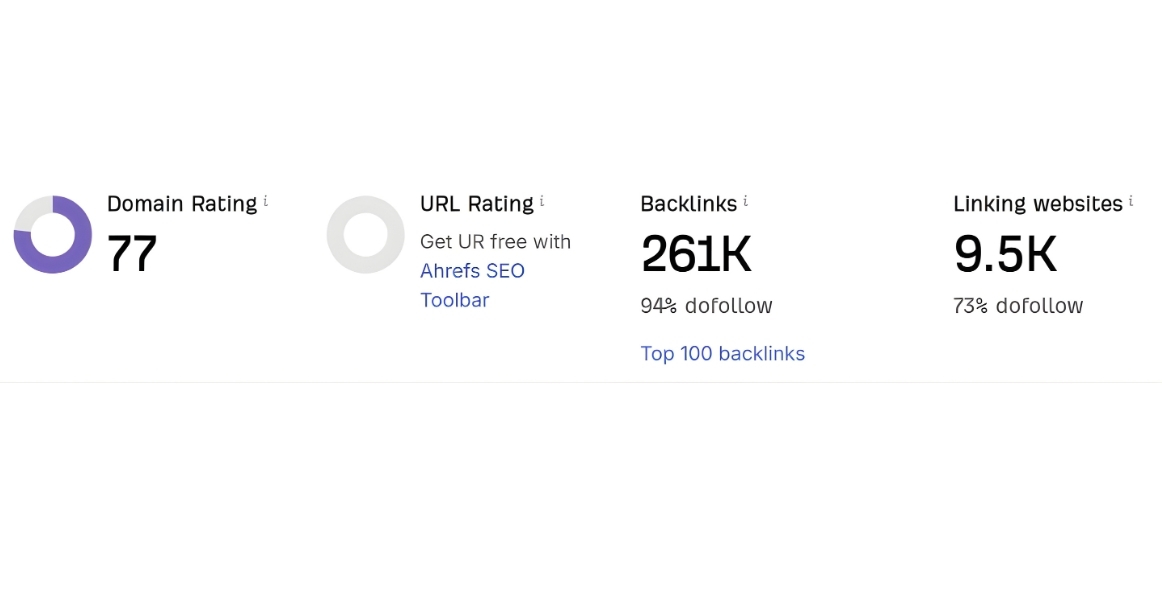Open the Top 100 backlinks link
This screenshot has width=1162, height=603.
coord(722,354)
